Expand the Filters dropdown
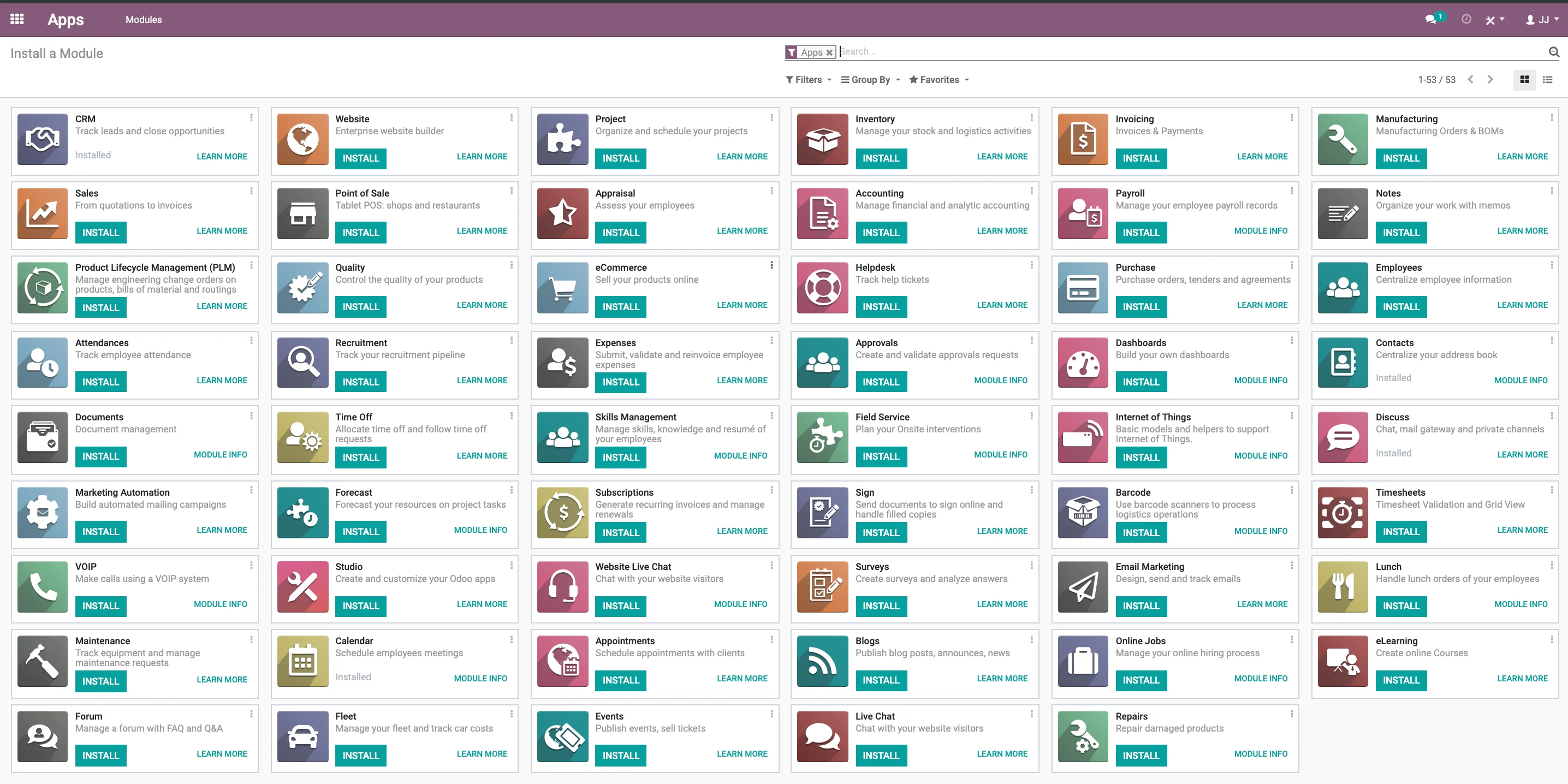Viewport: 1568px width, 784px height. (809, 80)
